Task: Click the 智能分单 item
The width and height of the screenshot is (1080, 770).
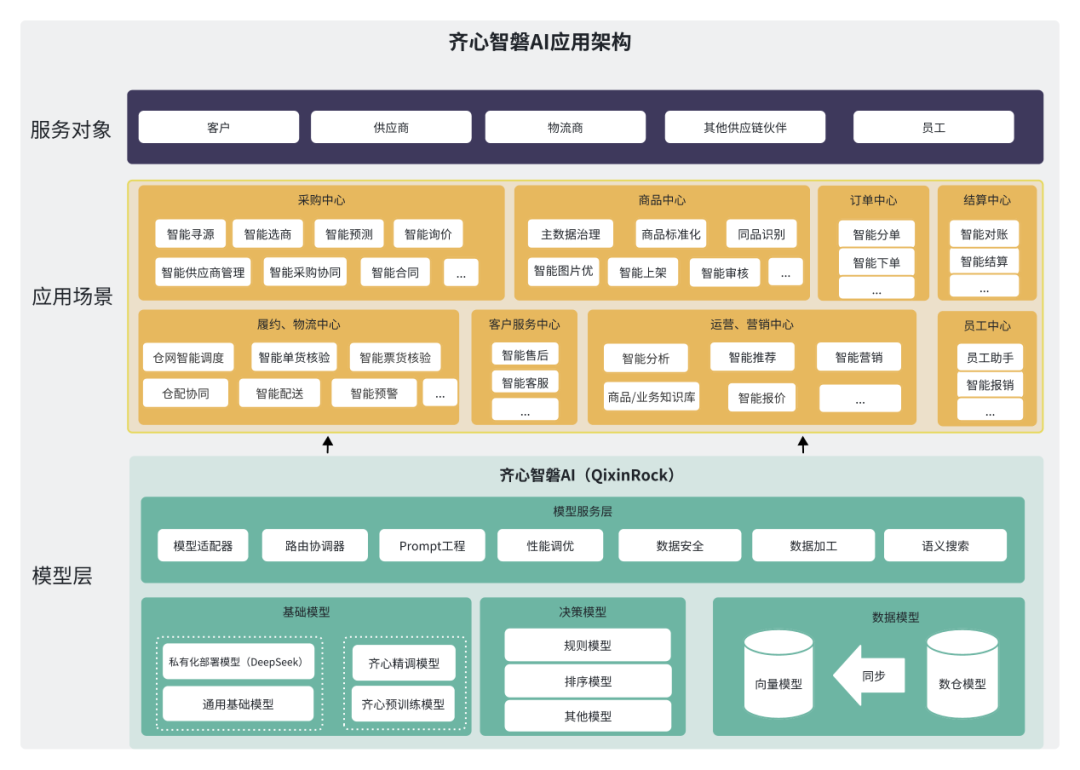Action: (876, 234)
